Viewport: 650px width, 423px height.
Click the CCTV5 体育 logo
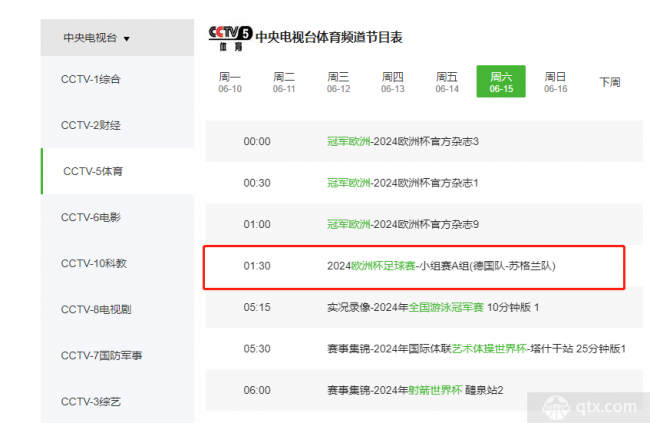coord(230,38)
